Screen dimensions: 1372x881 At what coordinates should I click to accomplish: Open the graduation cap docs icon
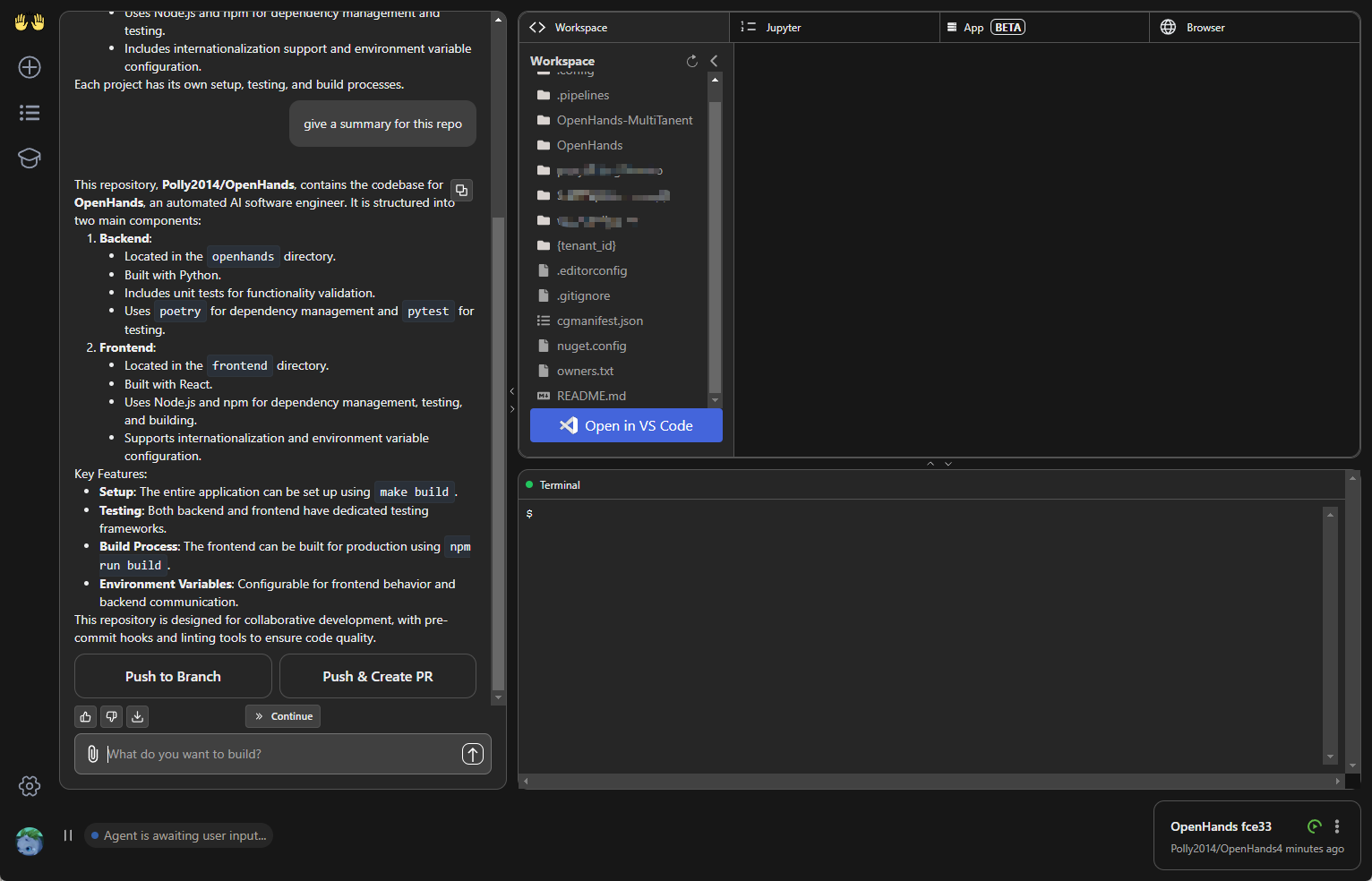pyautogui.click(x=30, y=158)
